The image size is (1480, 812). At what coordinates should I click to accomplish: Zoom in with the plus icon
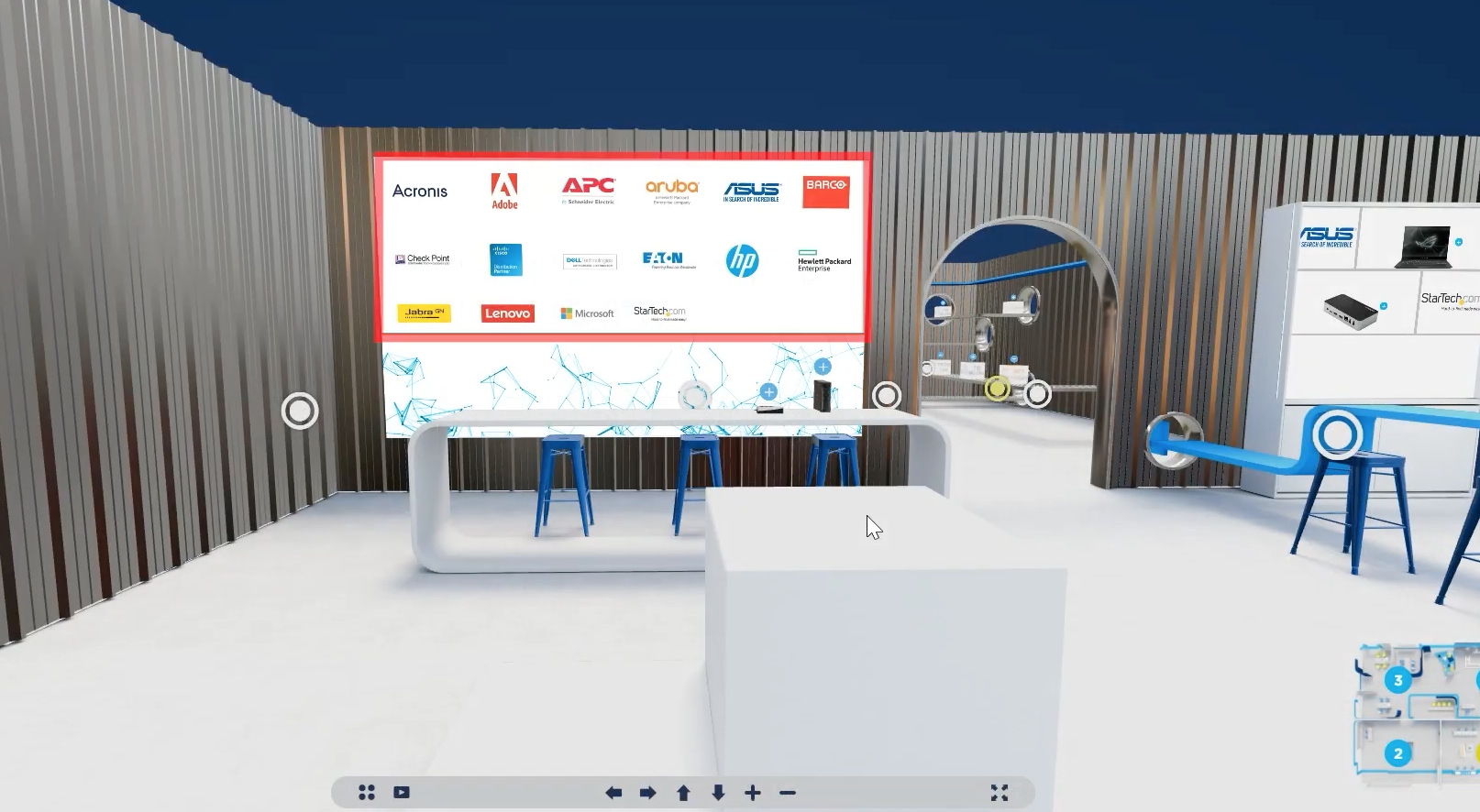(x=753, y=793)
